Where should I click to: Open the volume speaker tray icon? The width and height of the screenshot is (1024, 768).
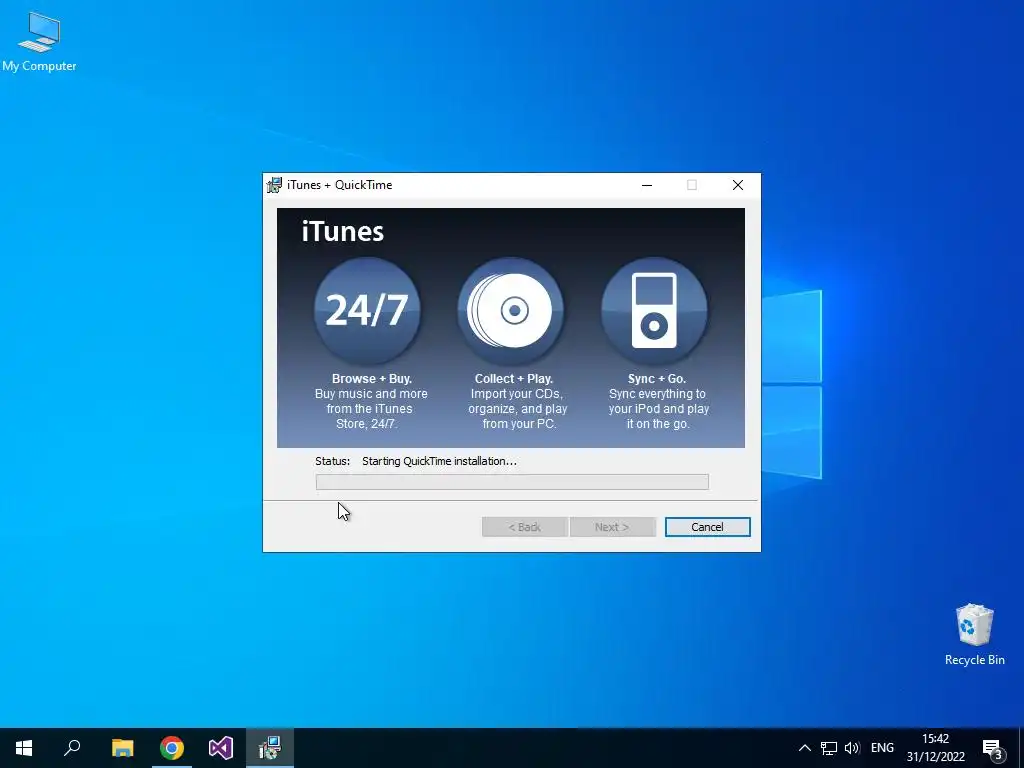tap(852, 748)
